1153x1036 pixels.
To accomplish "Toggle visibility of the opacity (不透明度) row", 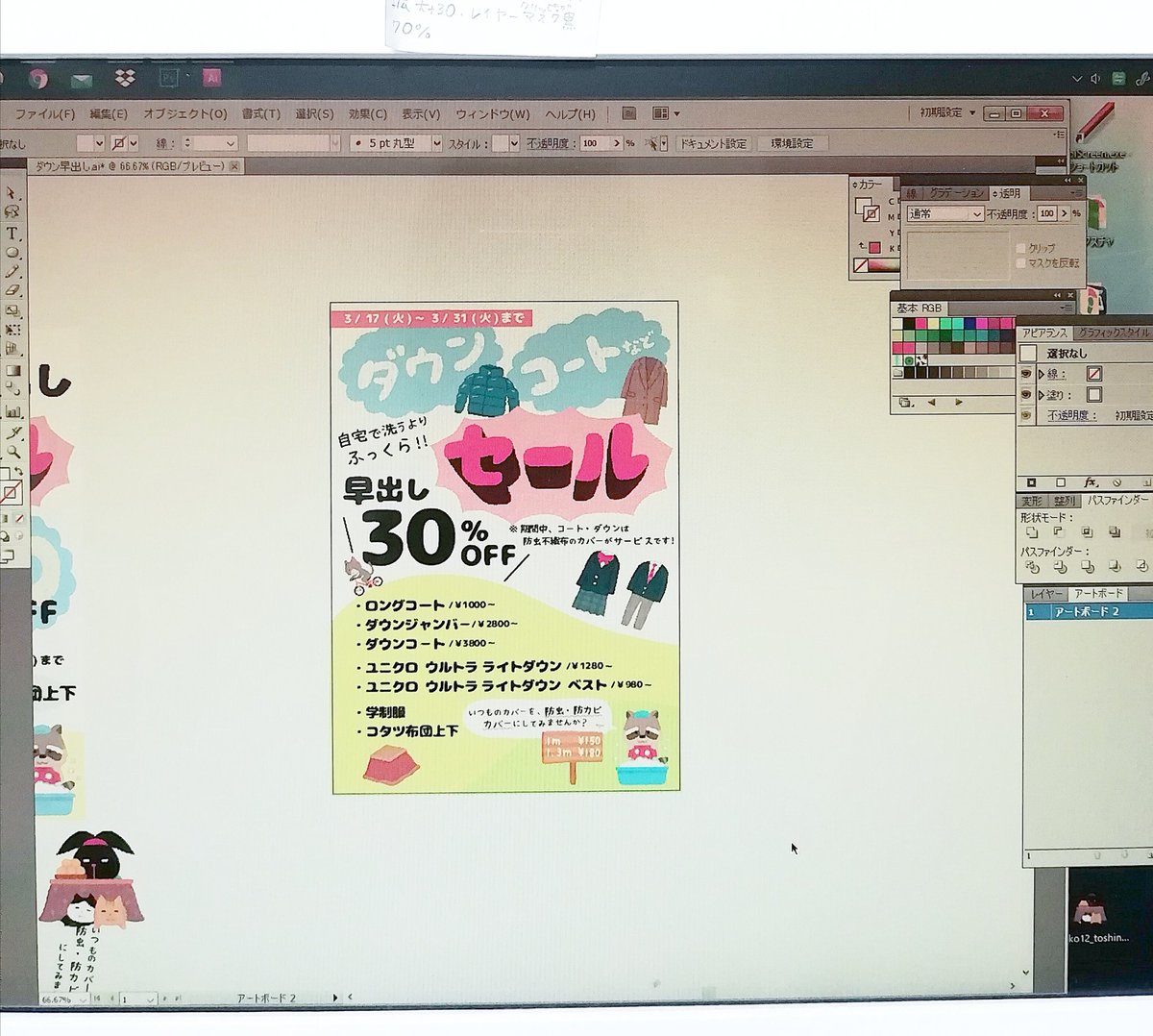I will click(x=1025, y=415).
